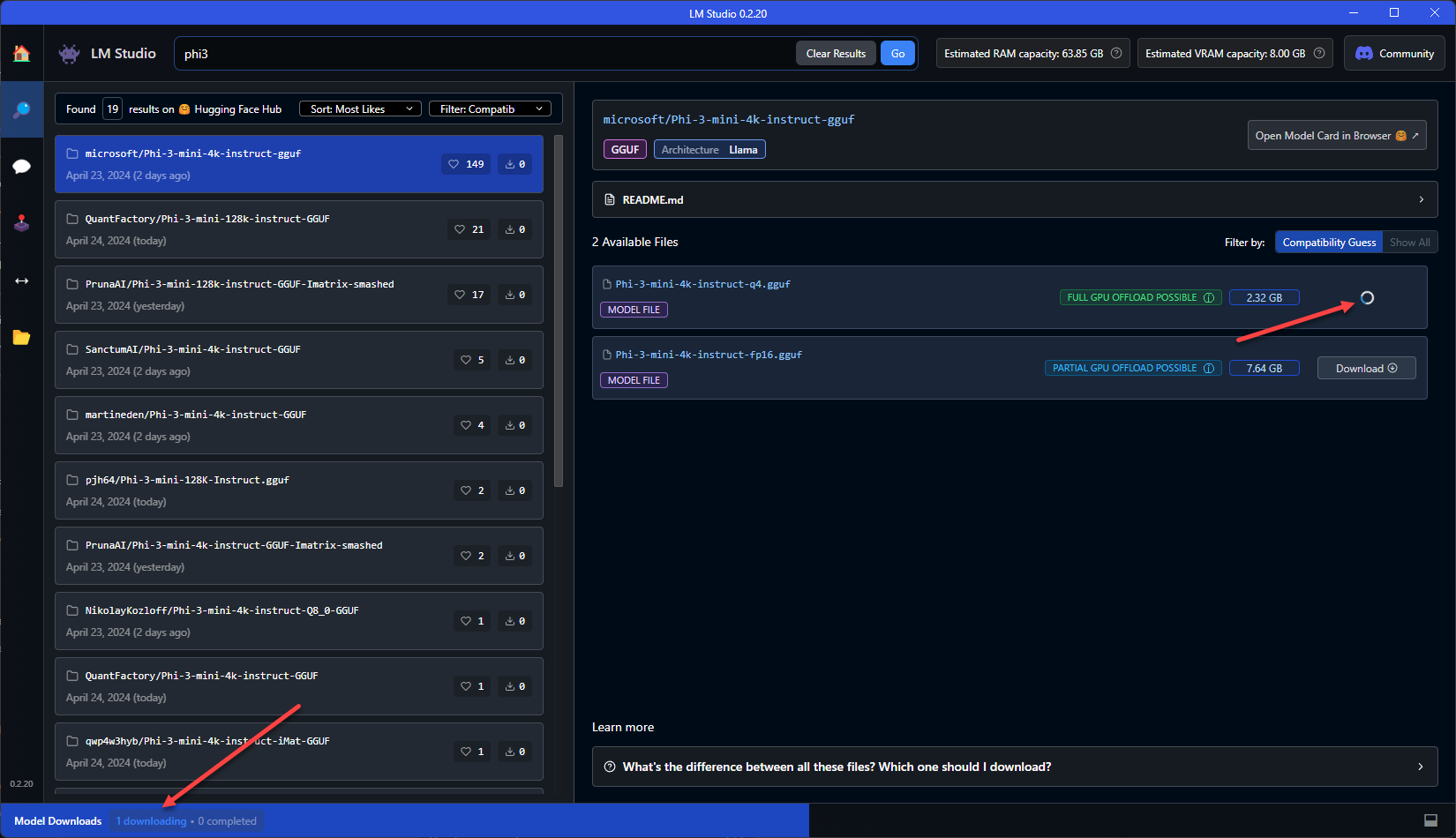
Task: Click Phi-3-mini-4k-instruct-fp16.gguf file name
Action: (x=709, y=355)
